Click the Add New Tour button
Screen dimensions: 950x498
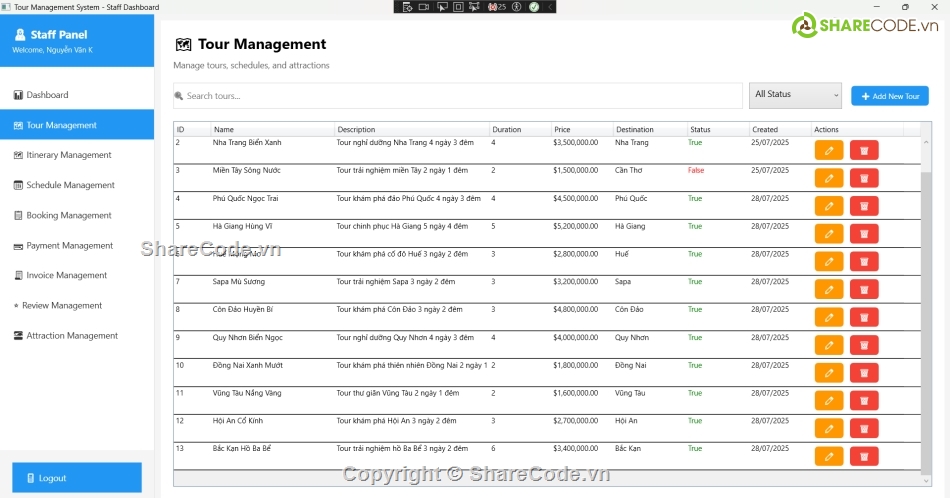(890, 96)
